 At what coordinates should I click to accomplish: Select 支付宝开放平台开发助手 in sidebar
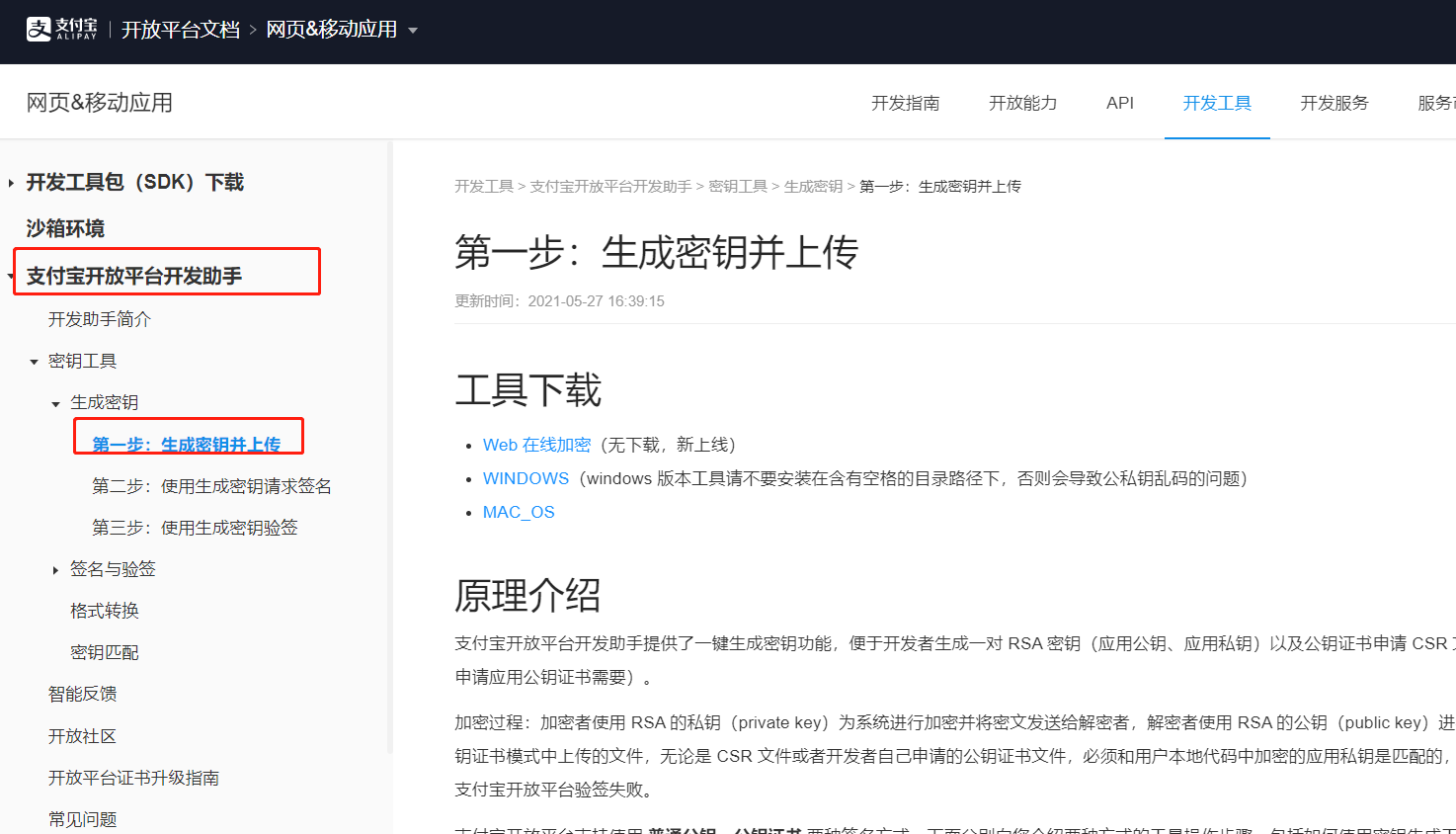point(134,276)
